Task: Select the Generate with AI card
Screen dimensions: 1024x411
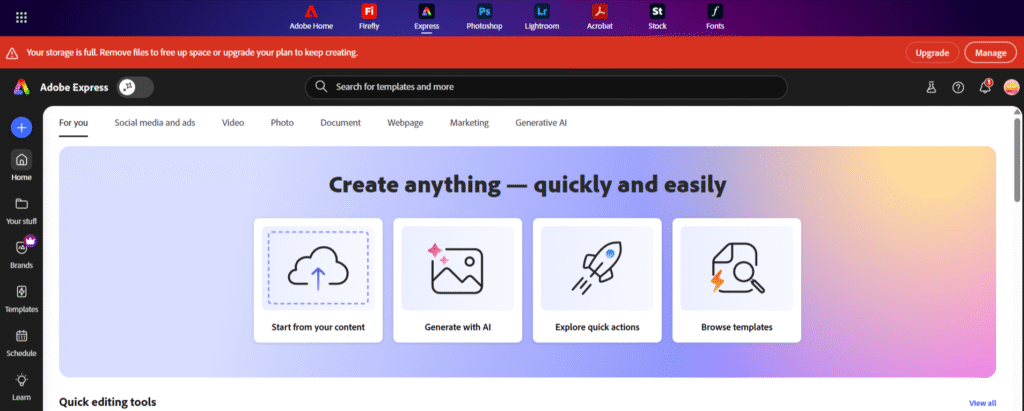Action: coord(457,280)
